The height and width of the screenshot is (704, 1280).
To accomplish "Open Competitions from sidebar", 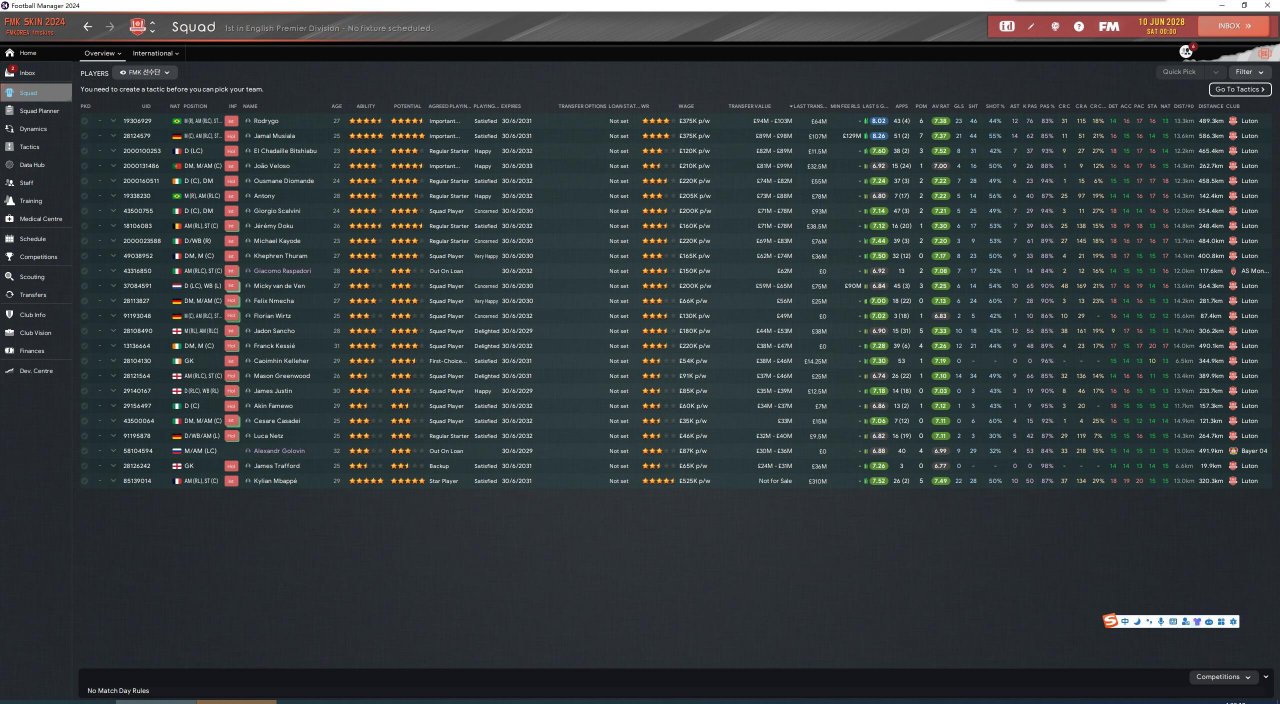I will (x=38, y=257).
